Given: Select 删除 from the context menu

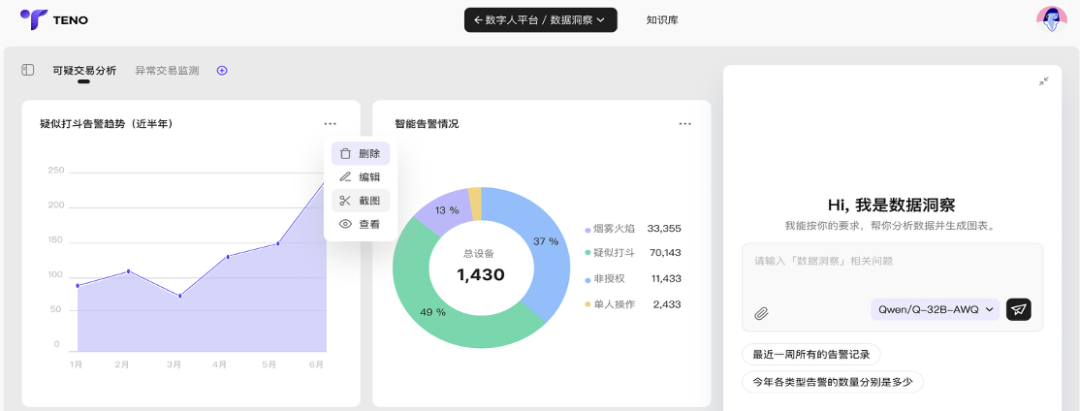Looking at the screenshot, I should pos(361,153).
